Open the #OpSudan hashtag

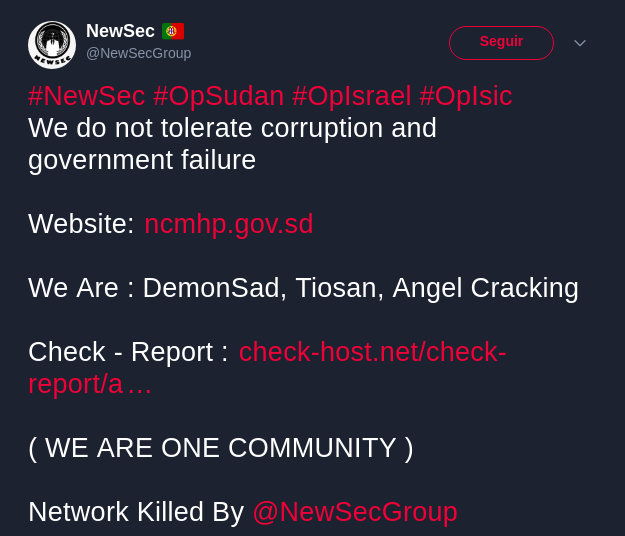tap(218, 96)
